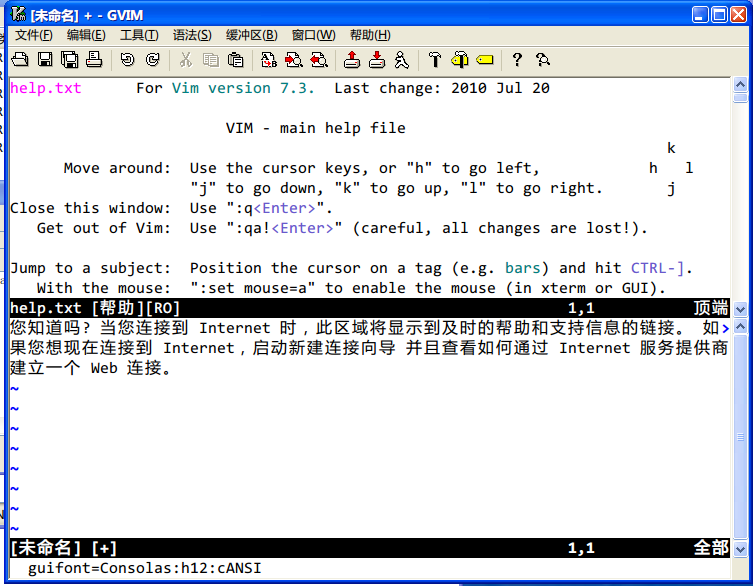The image size is (753, 586).
Task: Click the Save All files icon
Action: [70, 60]
